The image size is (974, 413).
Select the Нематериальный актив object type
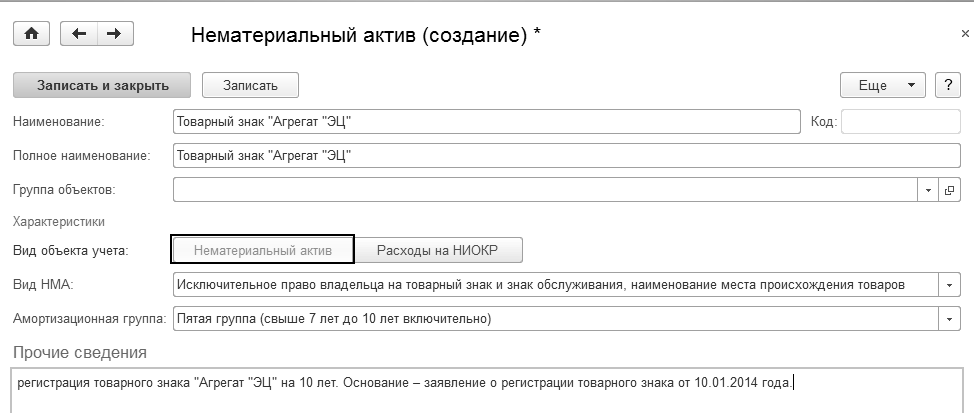(261, 249)
